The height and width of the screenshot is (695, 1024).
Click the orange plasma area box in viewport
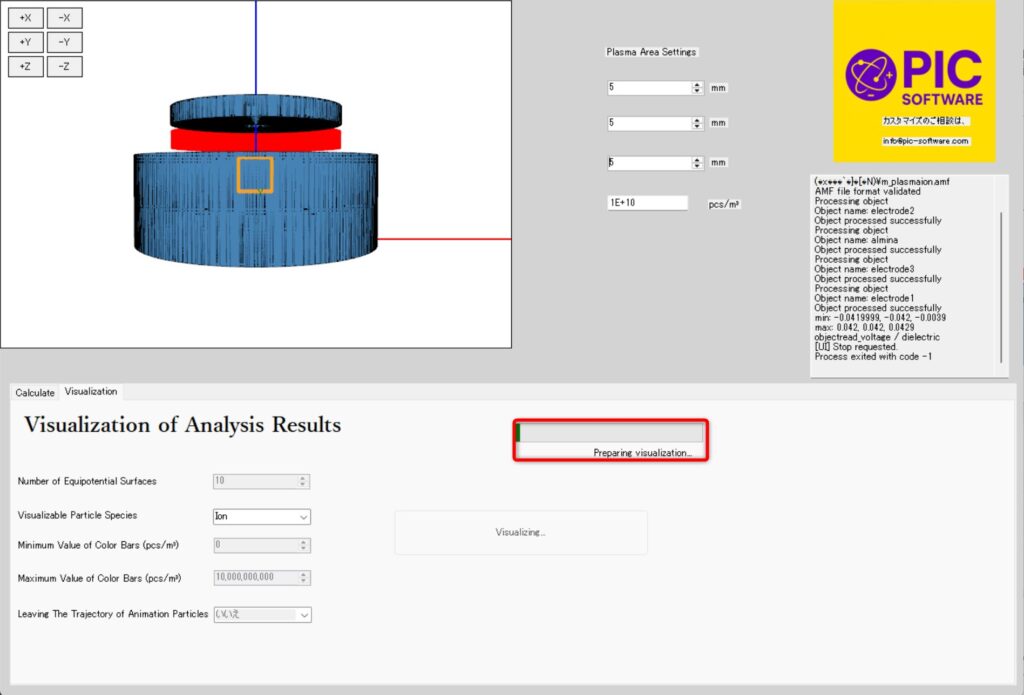pyautogui.click(x=255, y=174)
